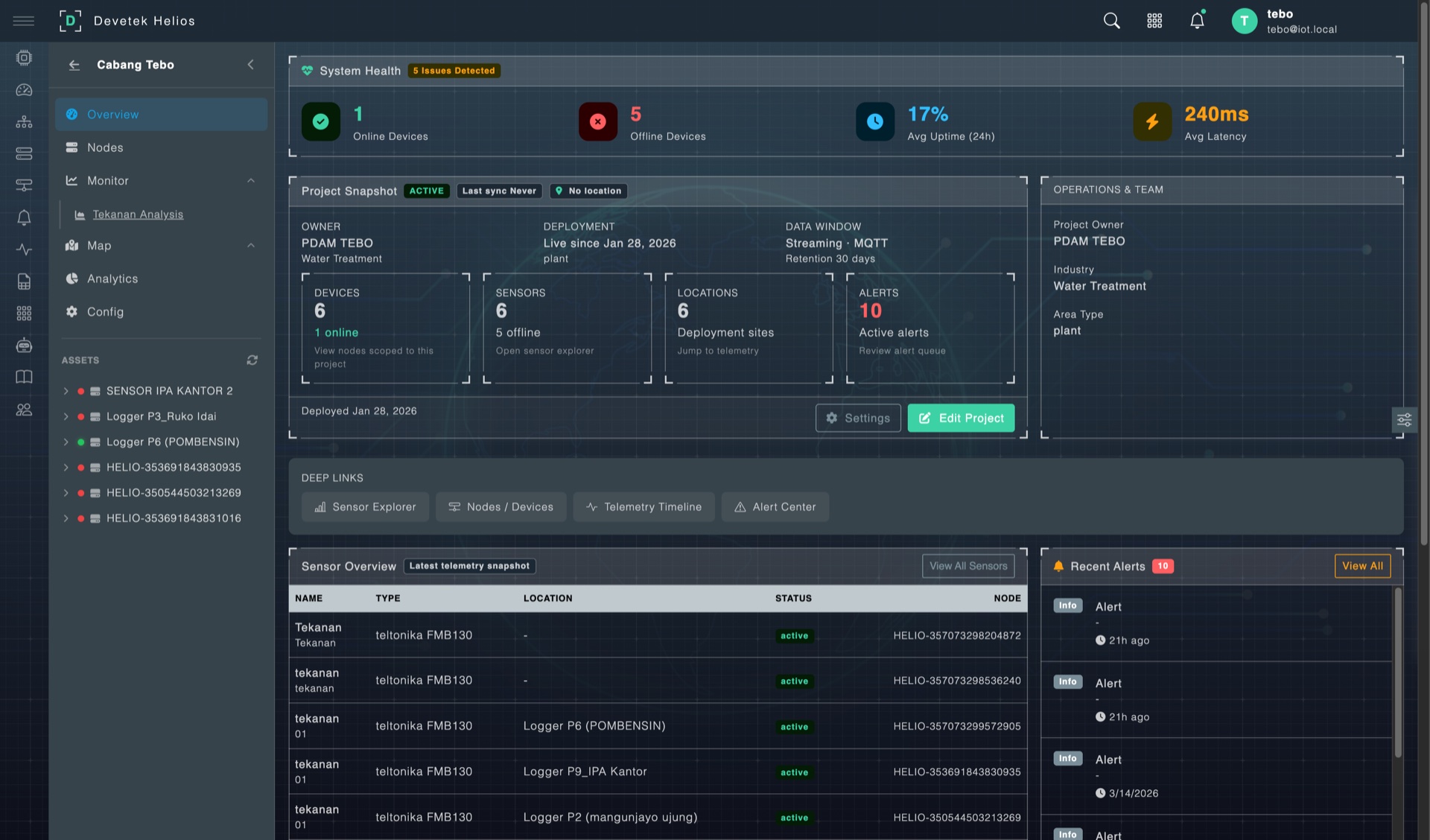Open the notification bell in the top bar

1197,20
